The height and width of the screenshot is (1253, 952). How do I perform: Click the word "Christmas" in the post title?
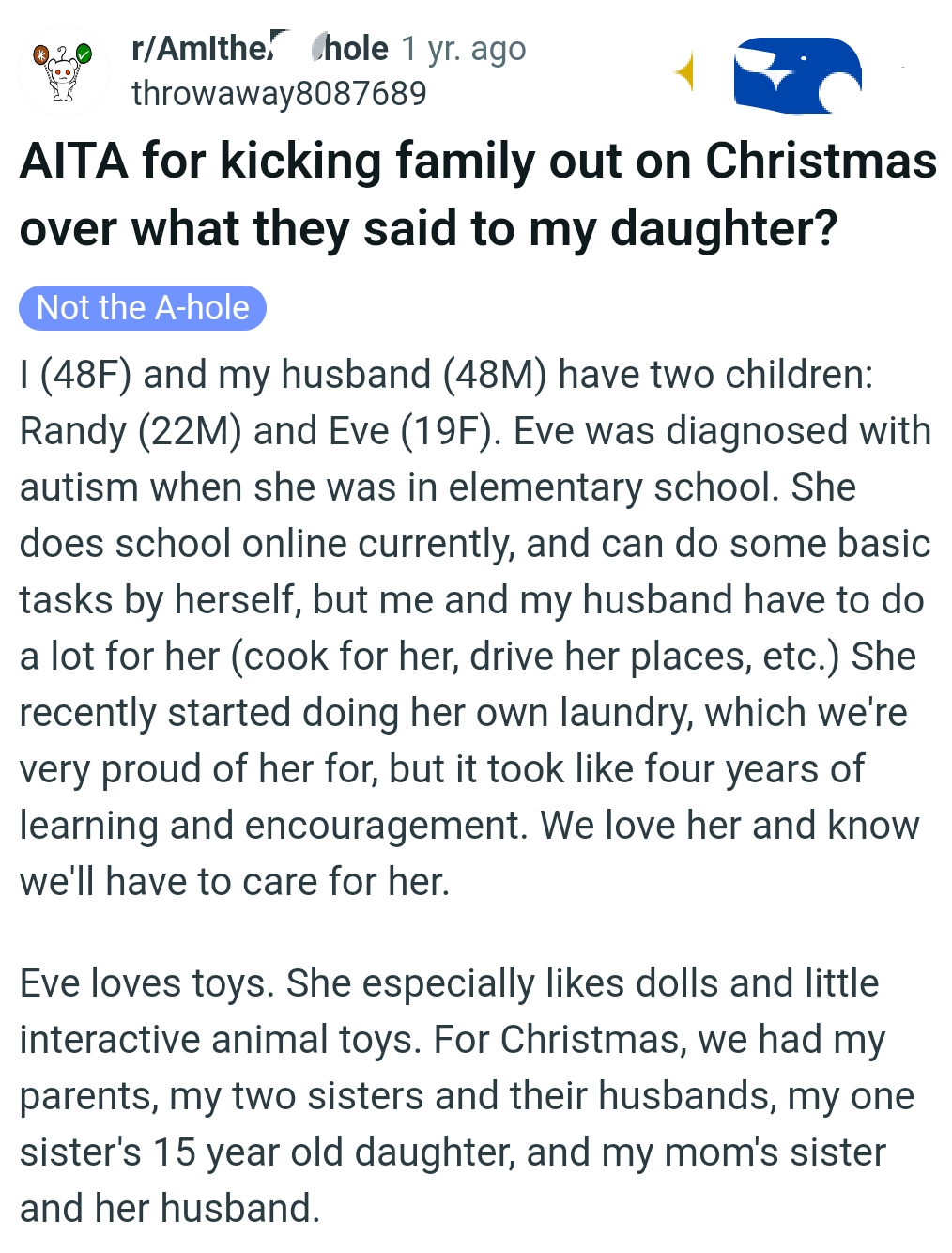(x=821, y=161)
